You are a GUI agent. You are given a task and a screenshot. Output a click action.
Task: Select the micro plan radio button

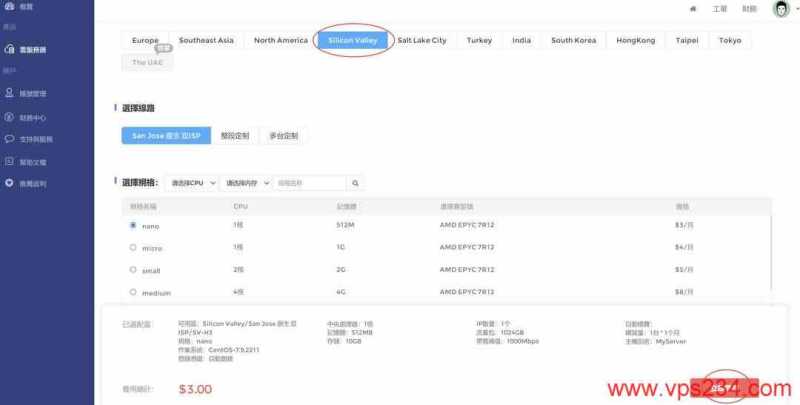pos(133,247)
